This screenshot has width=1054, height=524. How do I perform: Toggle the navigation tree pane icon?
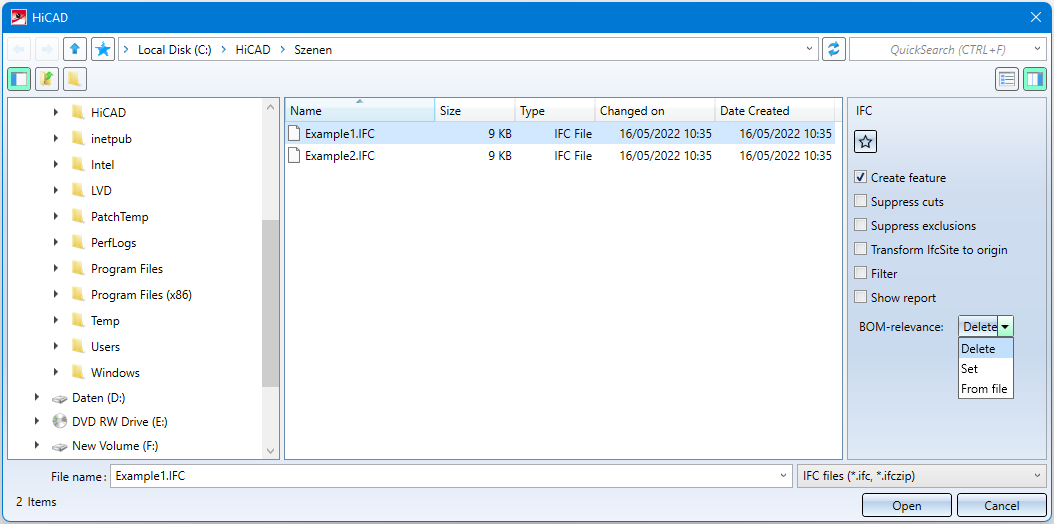coord(19,79)
